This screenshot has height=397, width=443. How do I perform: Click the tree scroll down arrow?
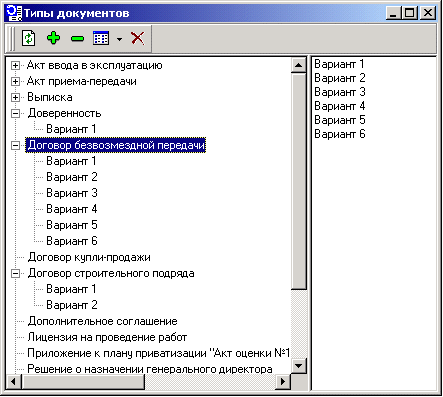coord(299,366)
